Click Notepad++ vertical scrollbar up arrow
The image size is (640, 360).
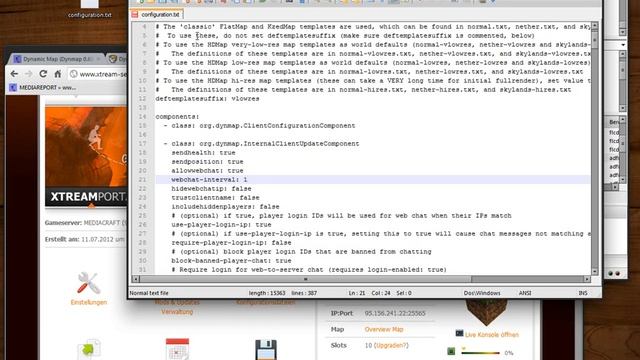[x=595, y=26]
